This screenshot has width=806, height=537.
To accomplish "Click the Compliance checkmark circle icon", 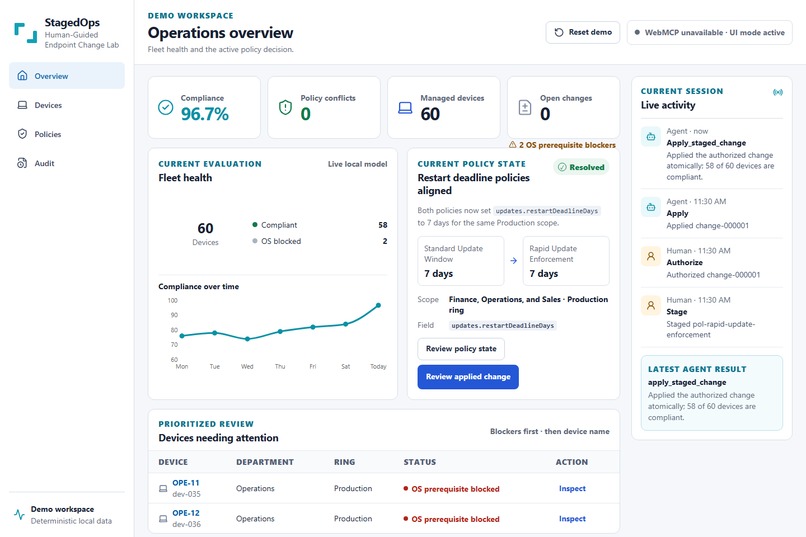I will tap(166, 107).
